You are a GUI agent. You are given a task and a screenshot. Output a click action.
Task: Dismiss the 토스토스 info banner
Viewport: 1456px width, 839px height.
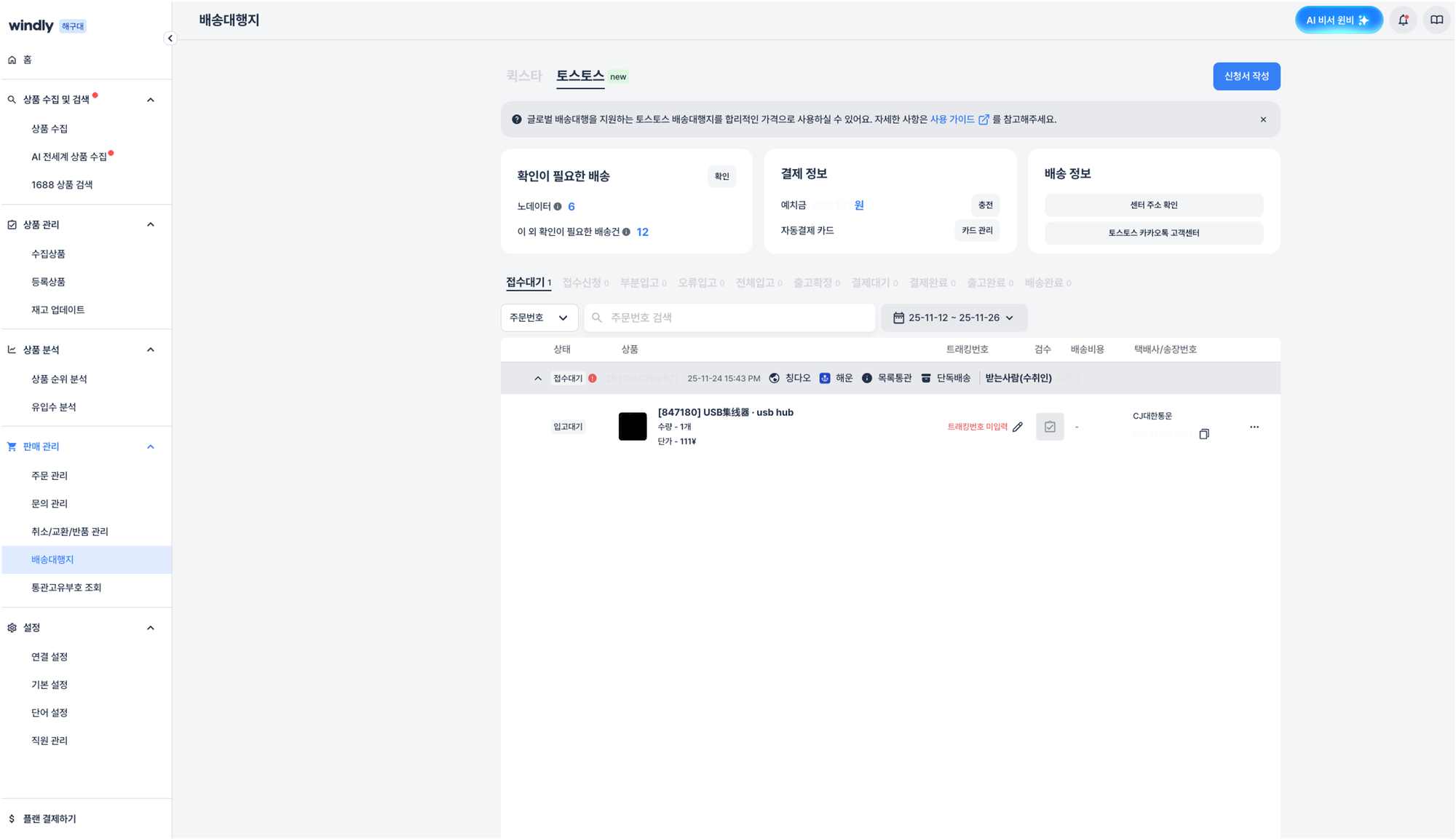pos(1263,119)
